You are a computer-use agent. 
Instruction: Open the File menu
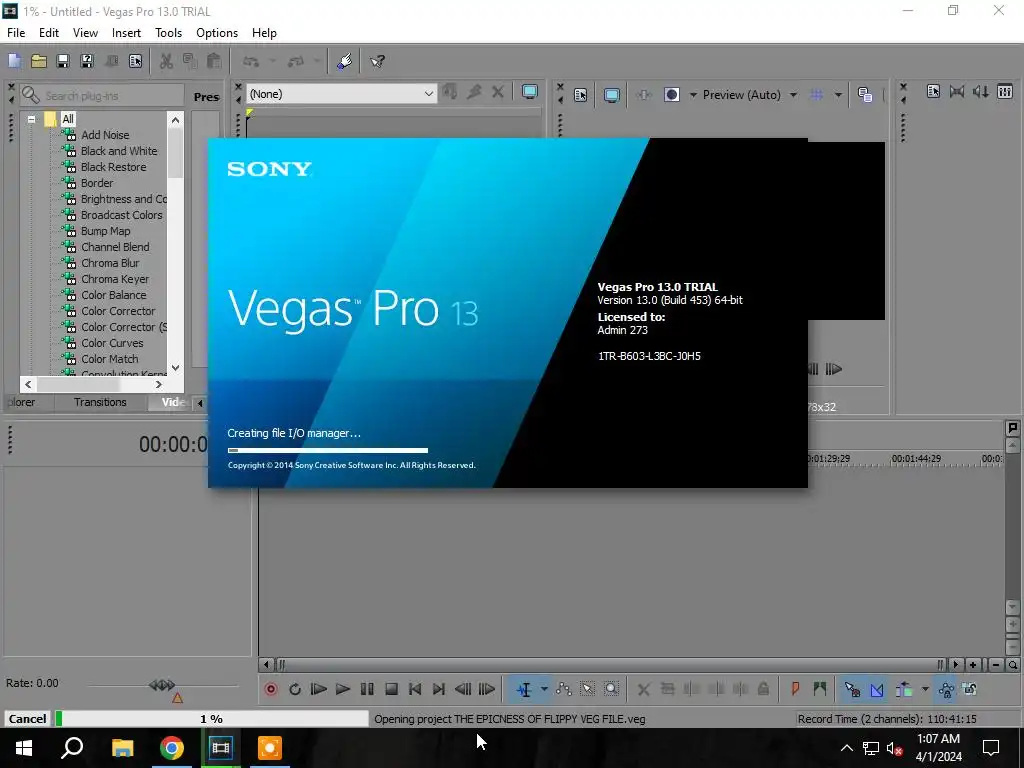pyautogui.click(x=16, y=33)
